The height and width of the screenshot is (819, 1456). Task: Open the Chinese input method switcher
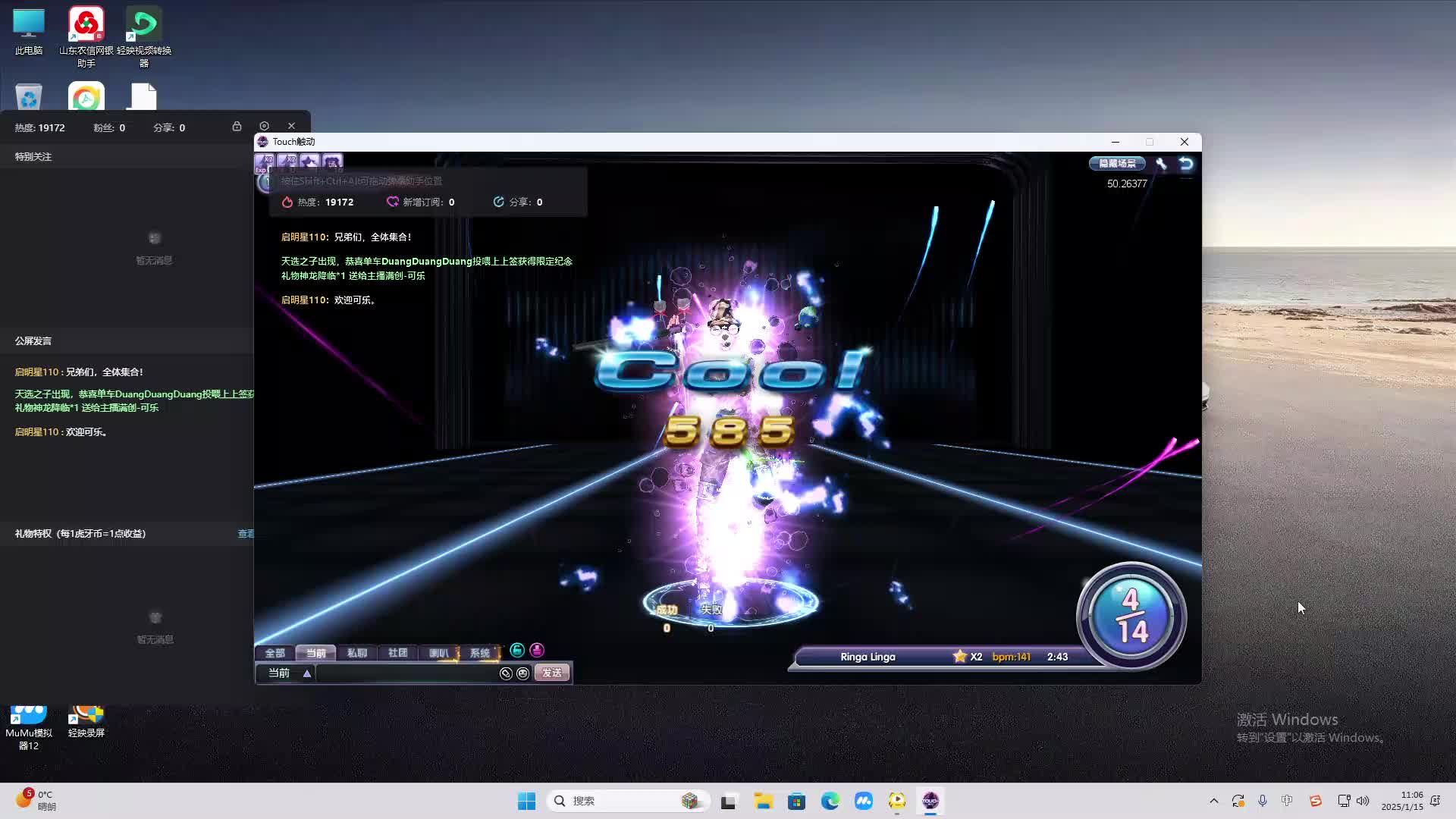tap(1287, 801)
